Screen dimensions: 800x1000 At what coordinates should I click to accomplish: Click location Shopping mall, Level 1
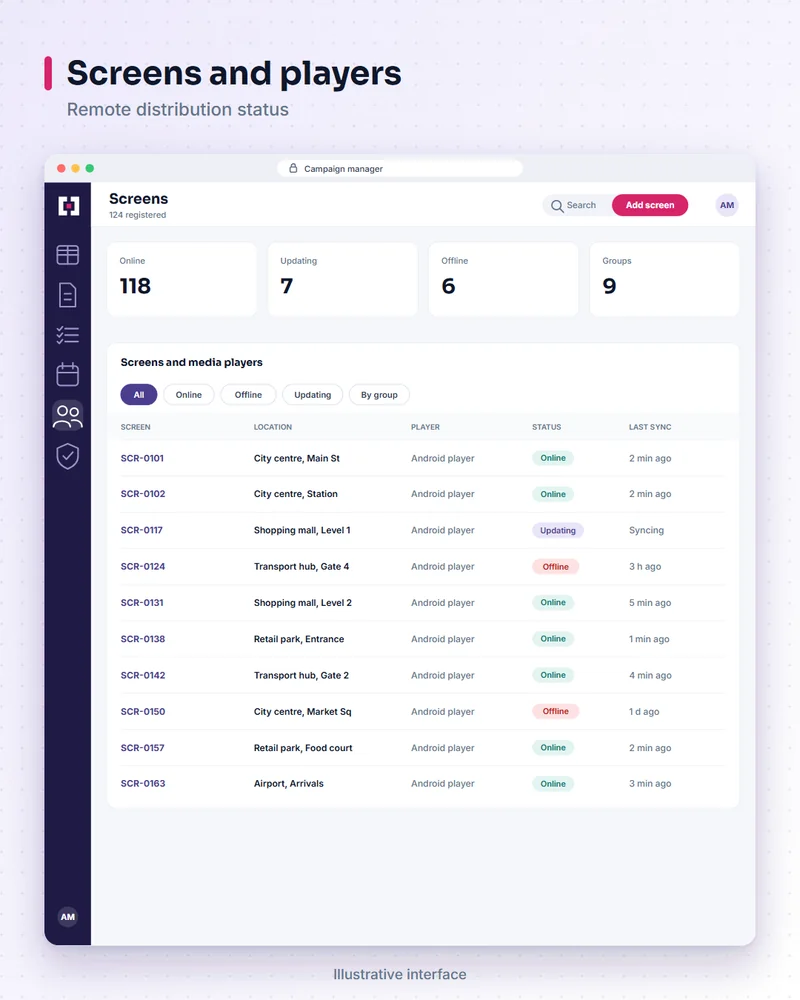pos(302,530)
